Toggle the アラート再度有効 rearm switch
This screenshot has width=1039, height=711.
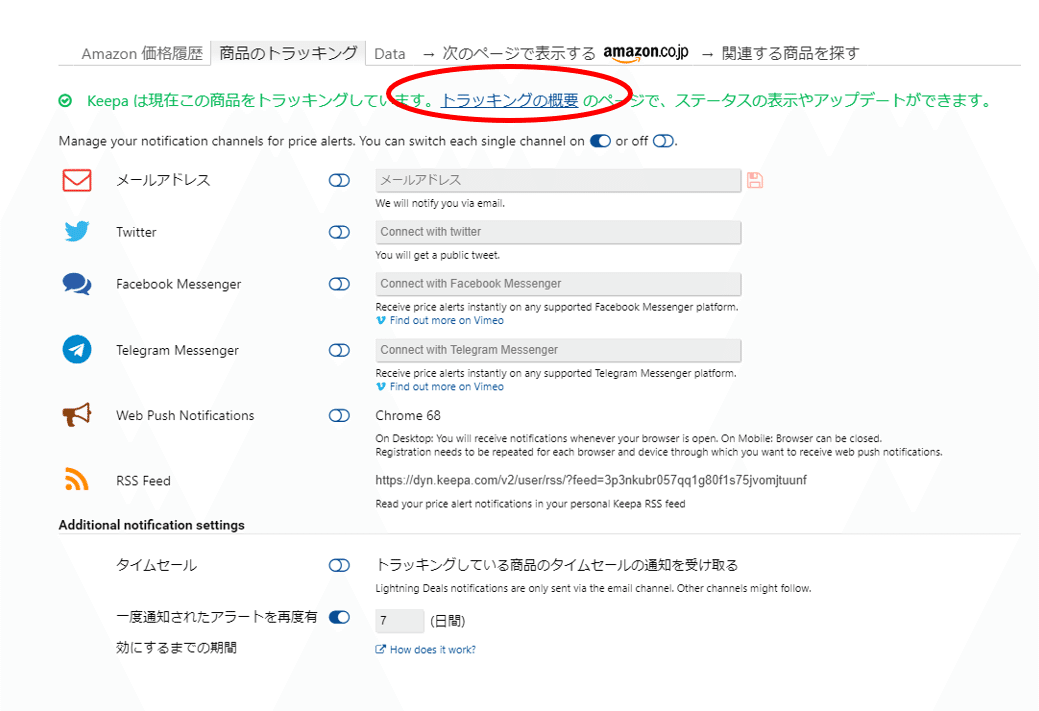[339, 617]
